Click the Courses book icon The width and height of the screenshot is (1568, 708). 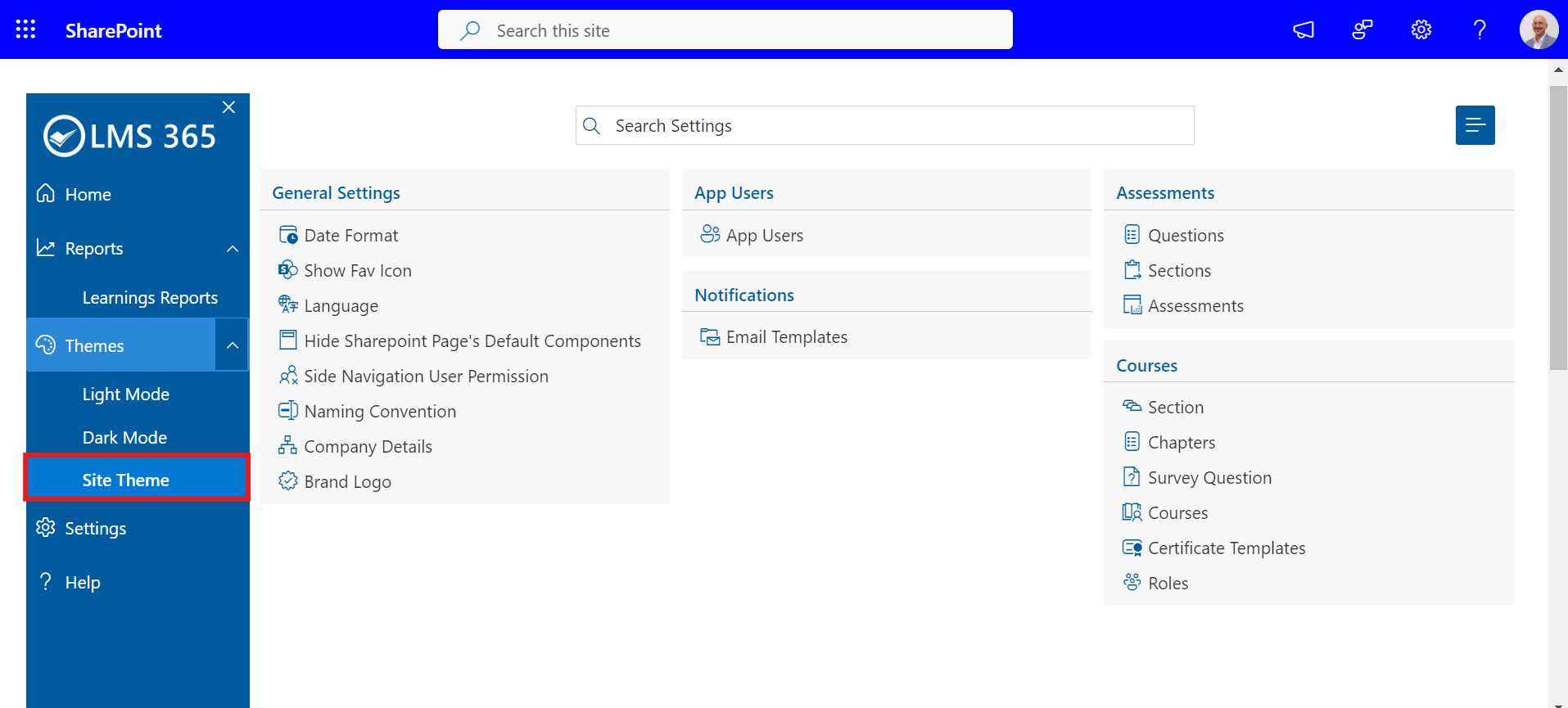(x=1132, y=512)
